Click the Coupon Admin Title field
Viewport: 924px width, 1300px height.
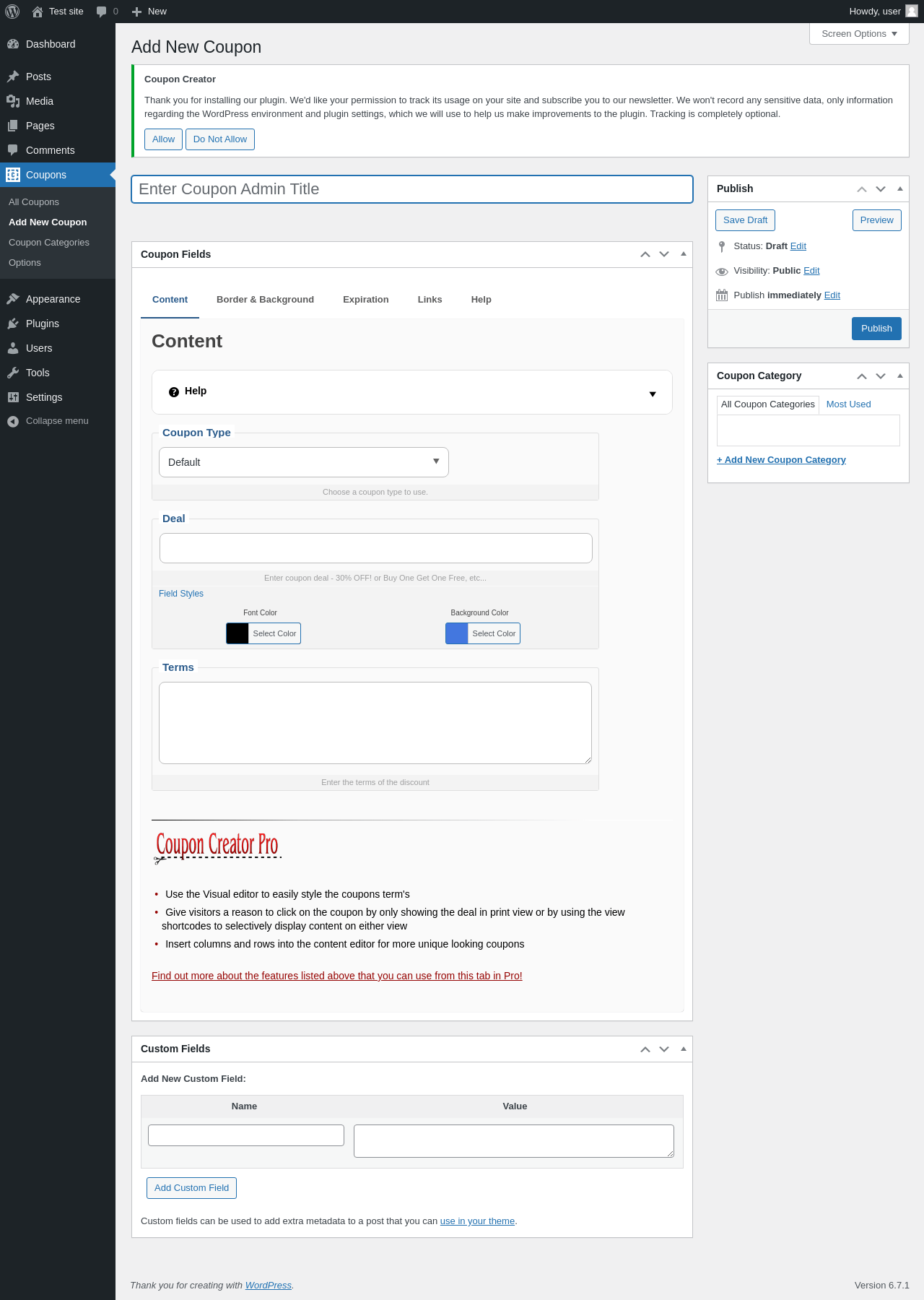[412, 189]
